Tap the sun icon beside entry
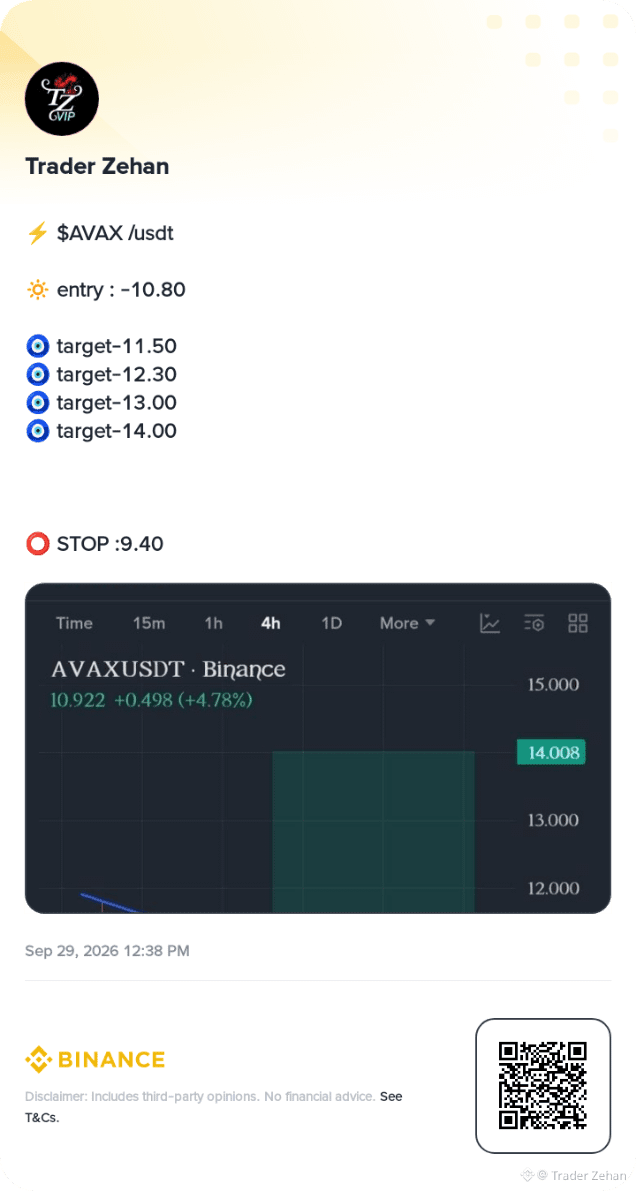636x1191 pixels. pos(37,289)
